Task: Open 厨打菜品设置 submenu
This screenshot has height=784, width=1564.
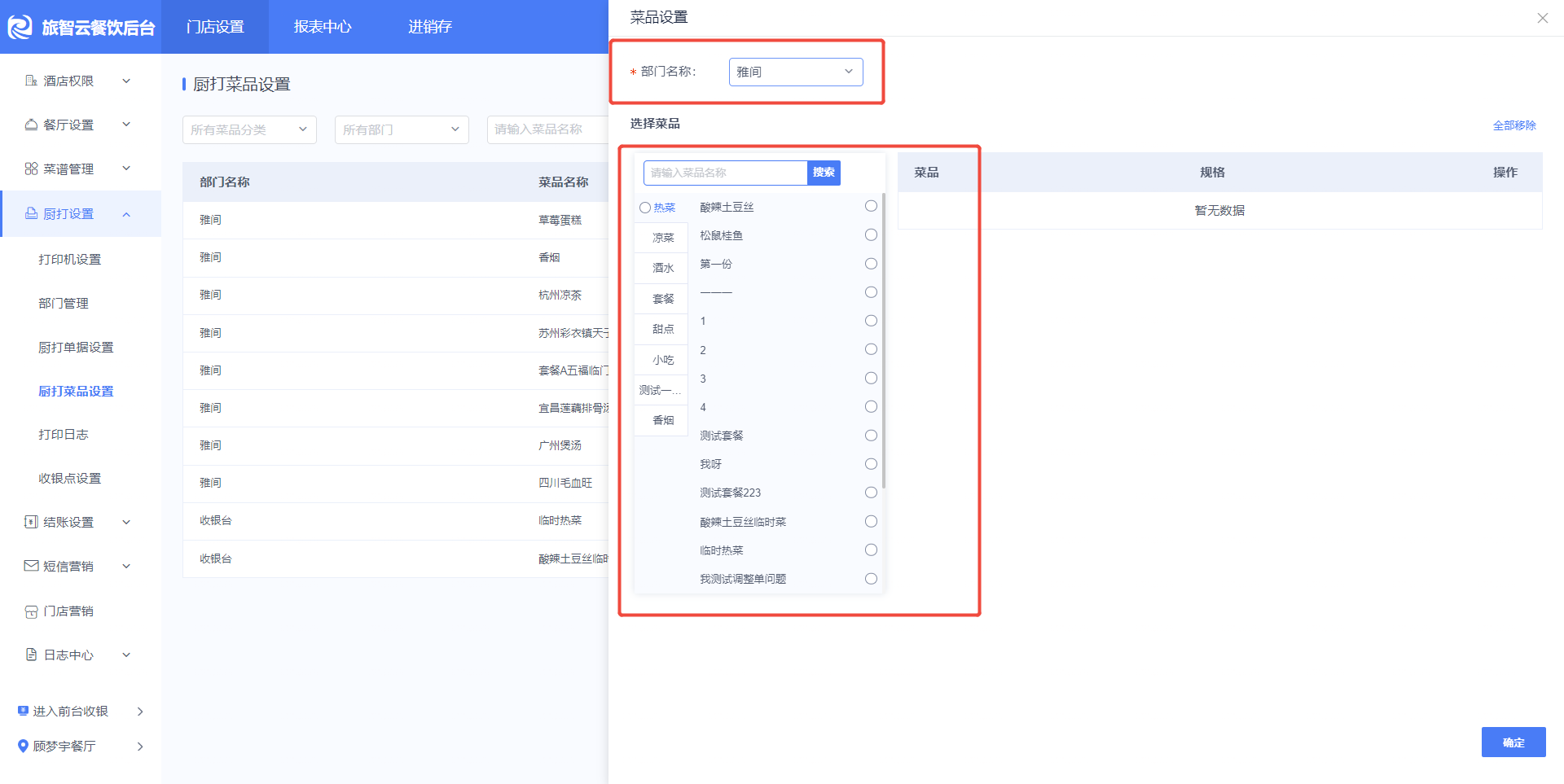Action: (76, 391)
